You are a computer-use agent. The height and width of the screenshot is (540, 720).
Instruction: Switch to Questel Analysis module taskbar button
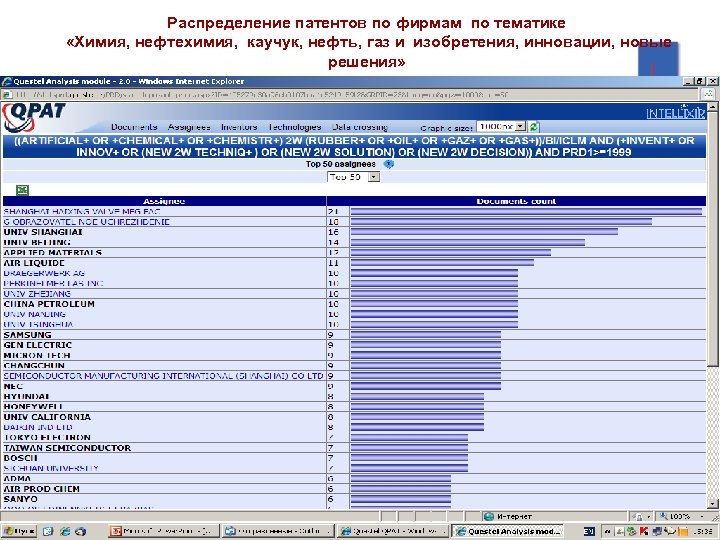507,531
